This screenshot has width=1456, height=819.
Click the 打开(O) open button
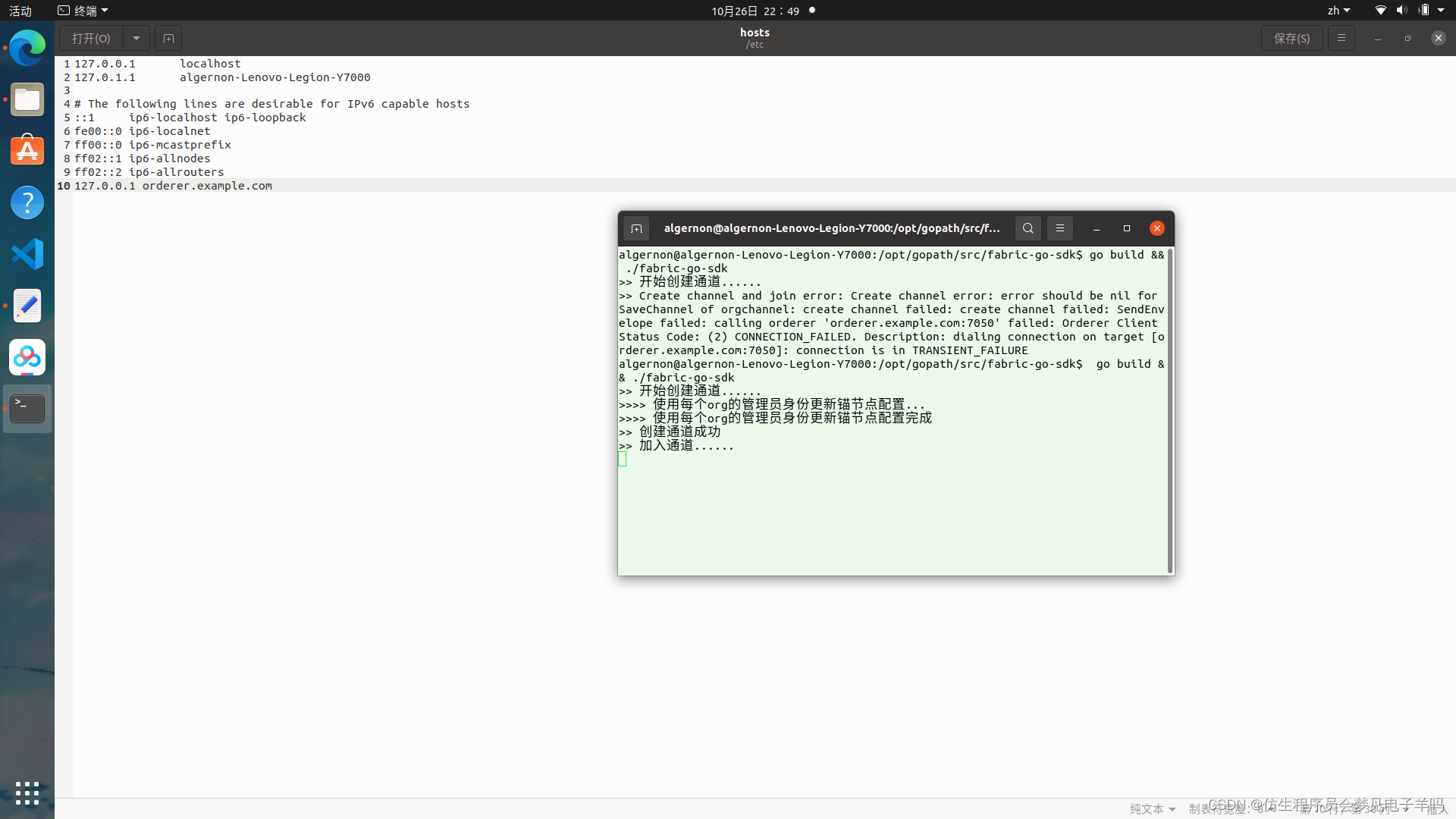[91, 38]
